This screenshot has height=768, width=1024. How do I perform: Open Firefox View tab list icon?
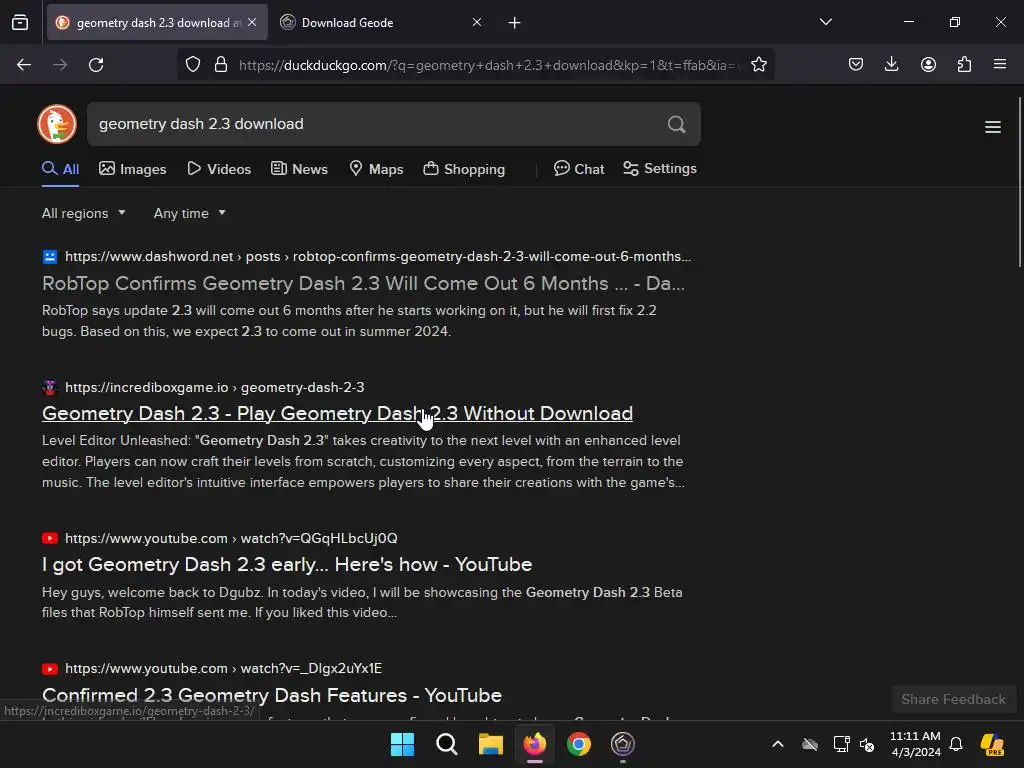(20, 22)
